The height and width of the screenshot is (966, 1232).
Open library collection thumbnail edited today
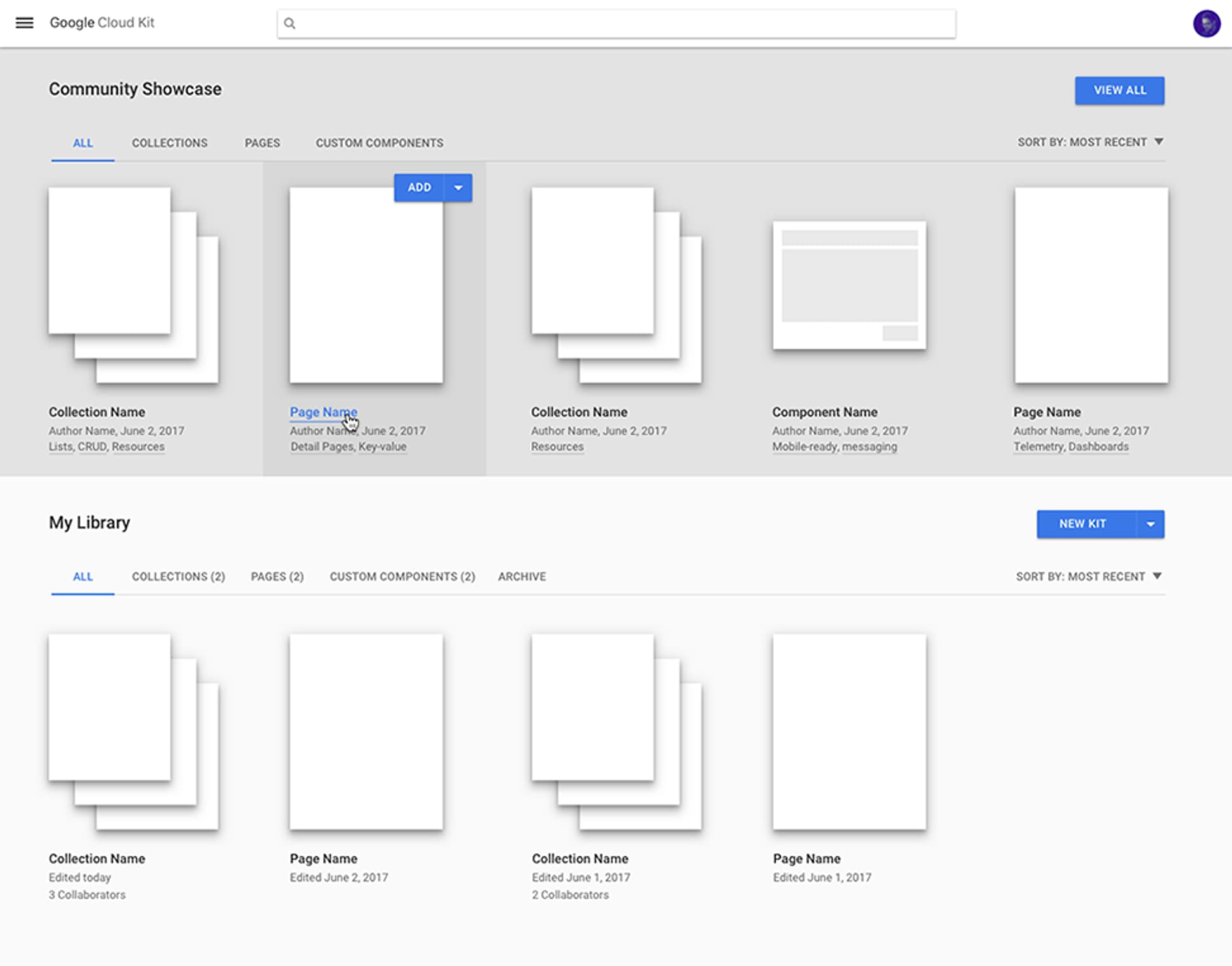(x=134, y=731)
